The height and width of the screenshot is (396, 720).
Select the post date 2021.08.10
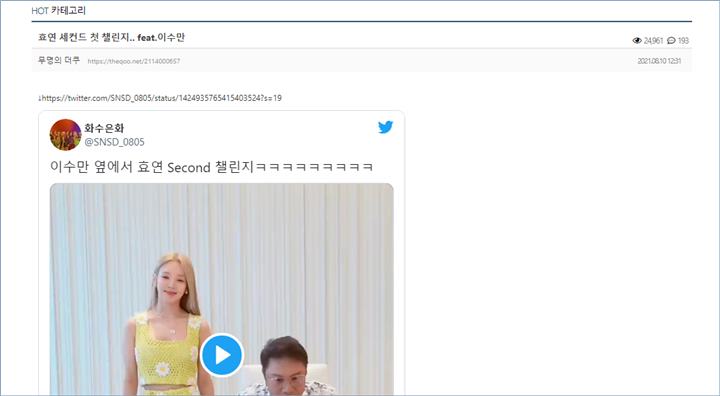coord(659,61)
